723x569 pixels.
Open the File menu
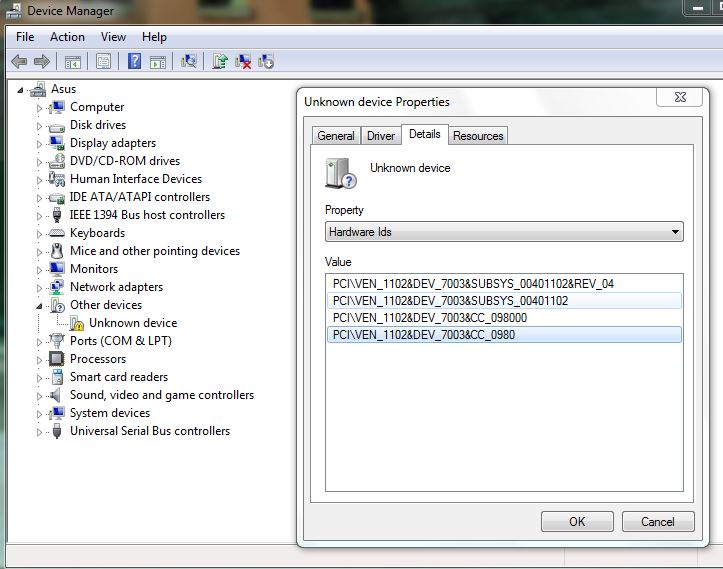click(25, 37)
